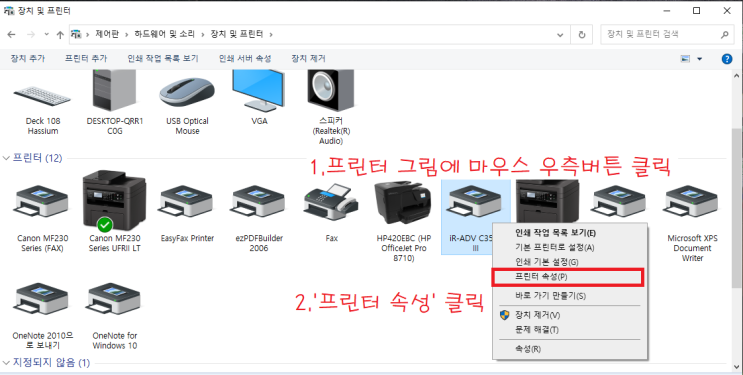This screenshot has width=743, height=375.
Task: Go up one level with up arrow
Action: coord(60,34)
